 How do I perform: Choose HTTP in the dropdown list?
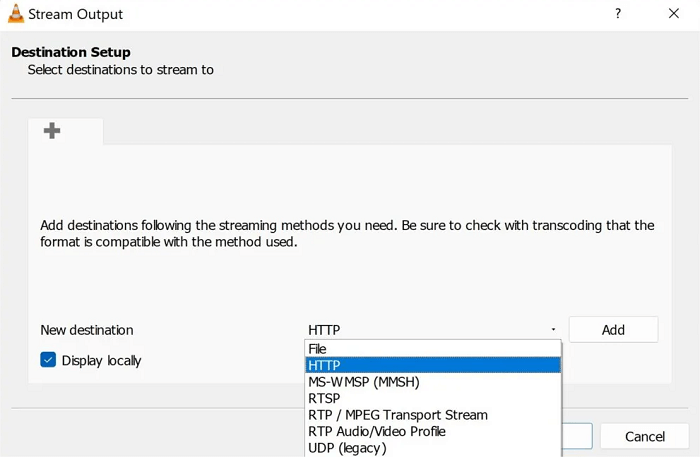point(433,365)
